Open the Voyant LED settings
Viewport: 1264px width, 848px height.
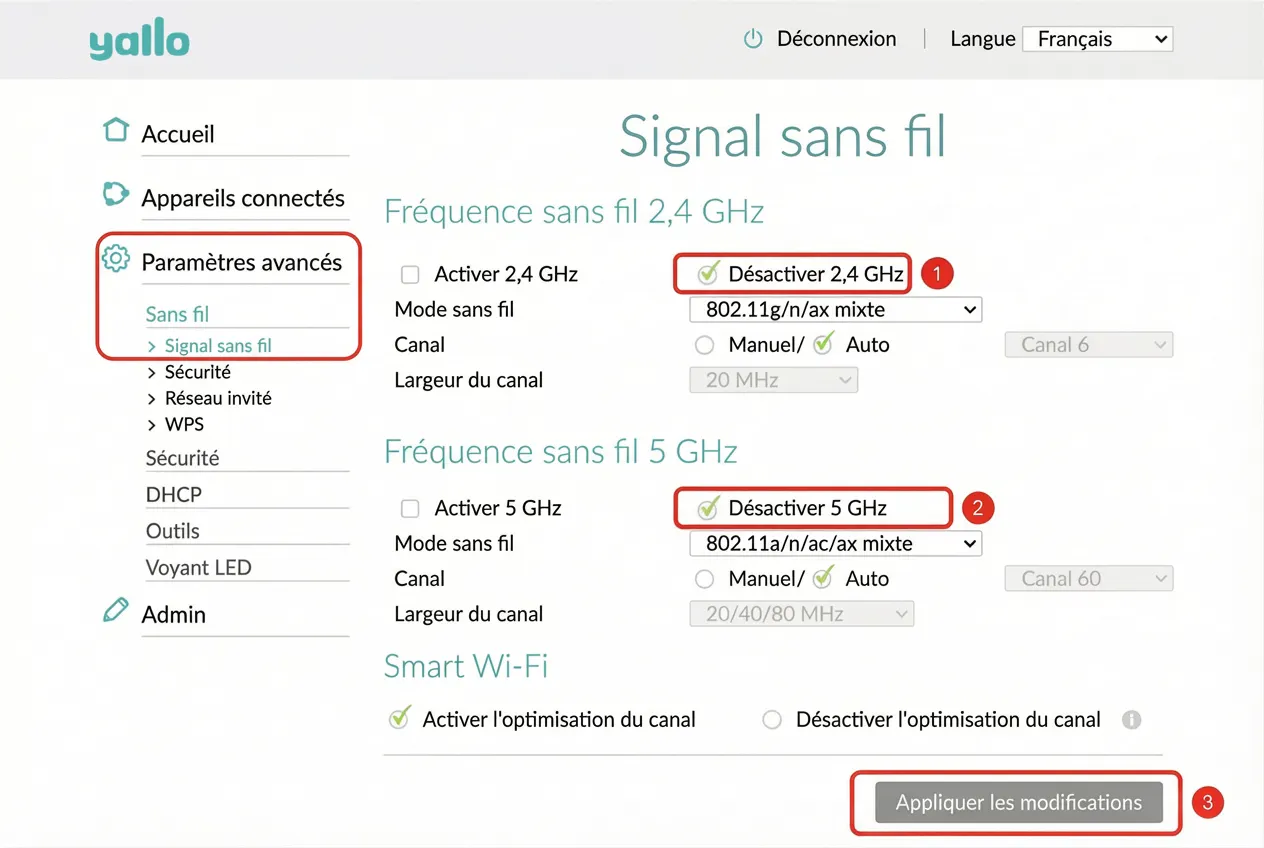pyautogui.click(x=199, y=568)
